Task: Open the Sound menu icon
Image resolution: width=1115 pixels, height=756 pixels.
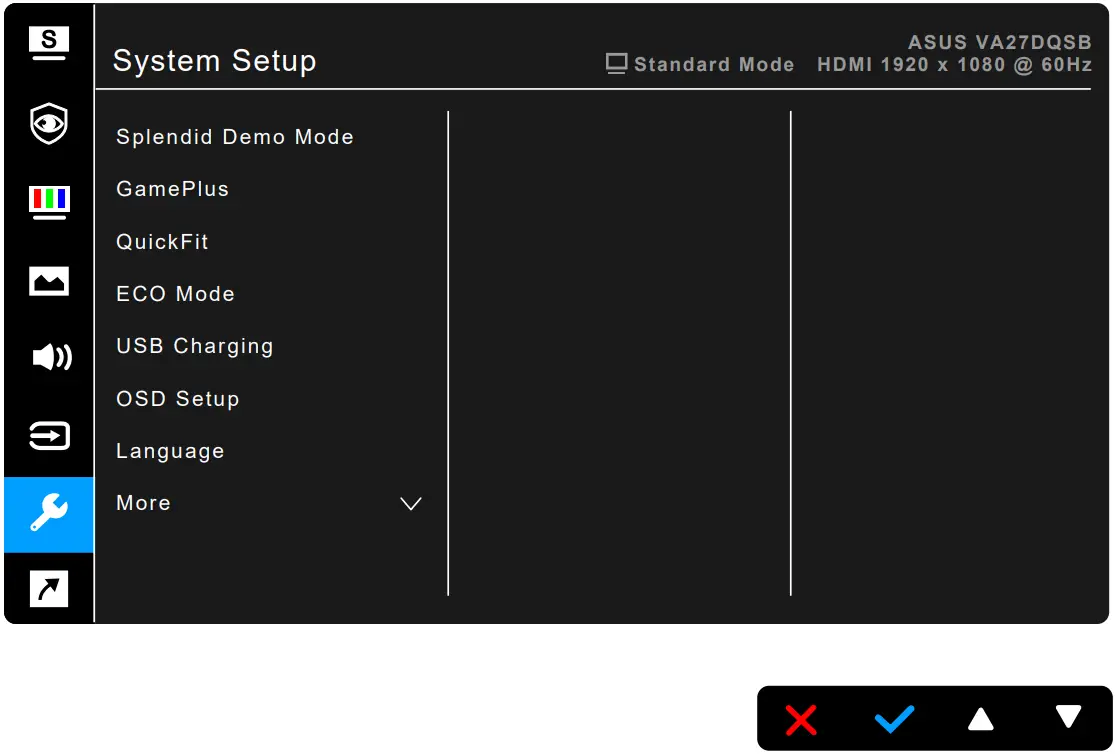Action: (x=48, y=357)
